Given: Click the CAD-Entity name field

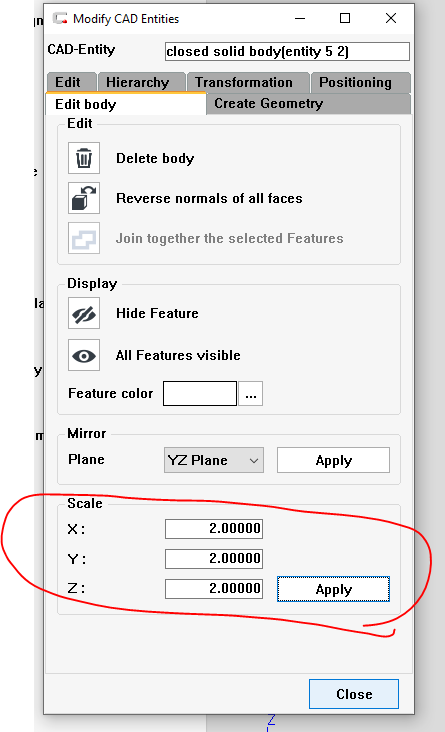Looking at the screenshot, I should point(287,51).
